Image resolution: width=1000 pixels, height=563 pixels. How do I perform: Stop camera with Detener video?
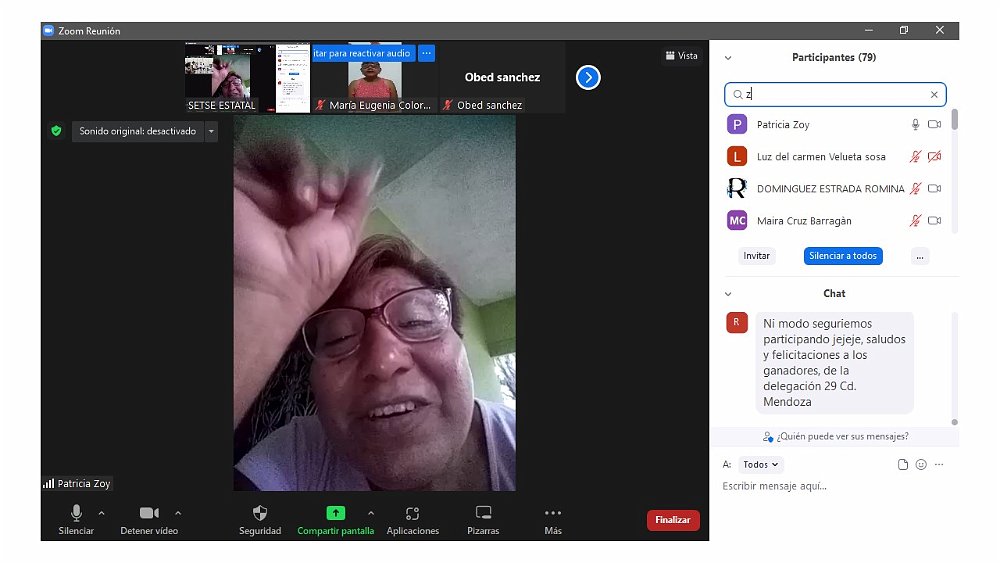pos(149,514)
